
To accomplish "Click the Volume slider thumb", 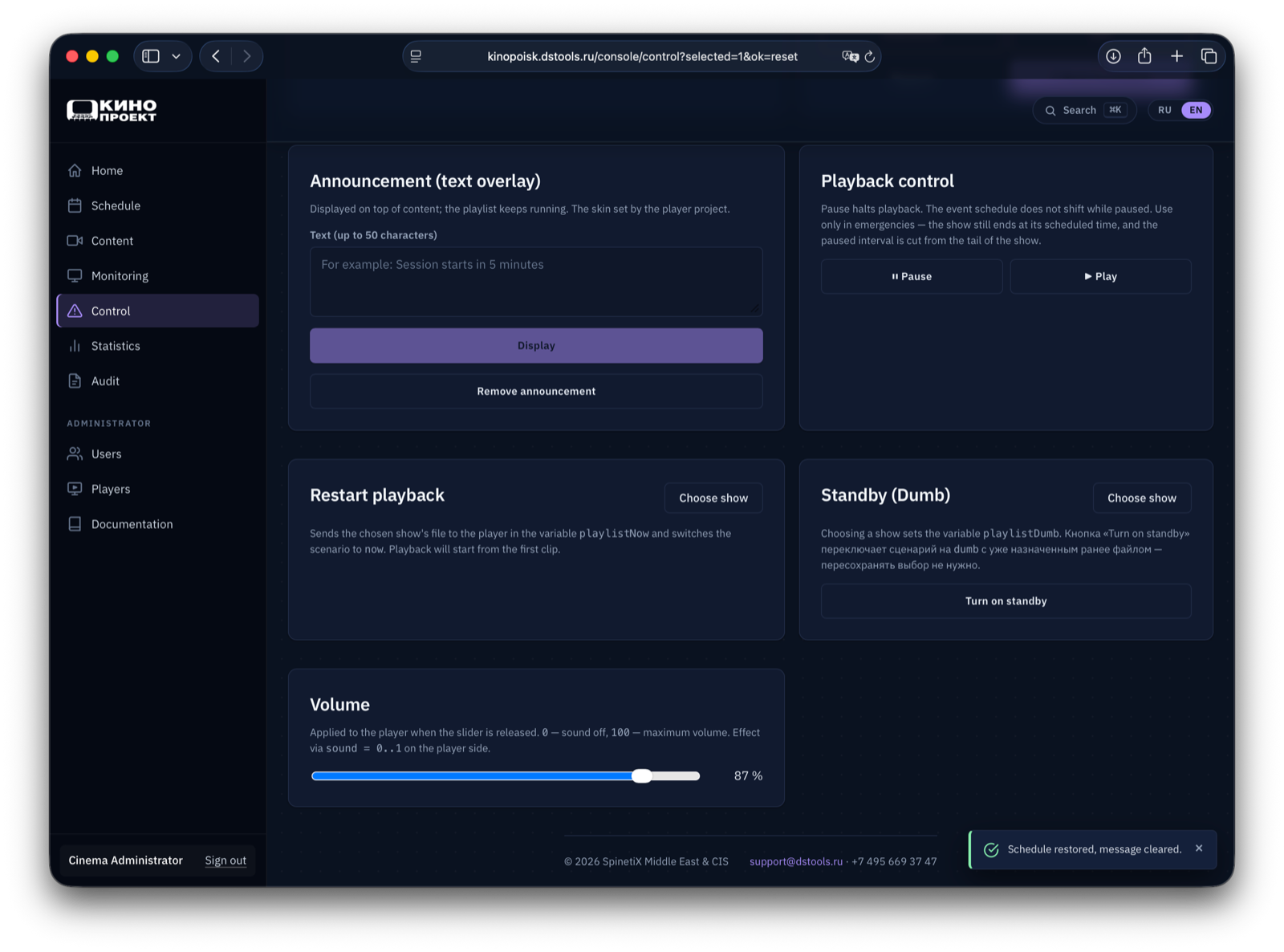I will click(x=641, y=775).
